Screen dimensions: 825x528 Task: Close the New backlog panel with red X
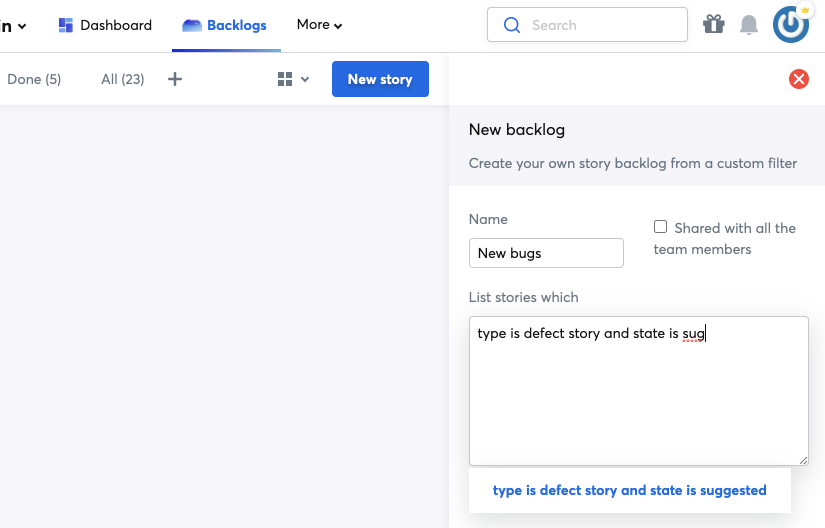coord(799,79)
